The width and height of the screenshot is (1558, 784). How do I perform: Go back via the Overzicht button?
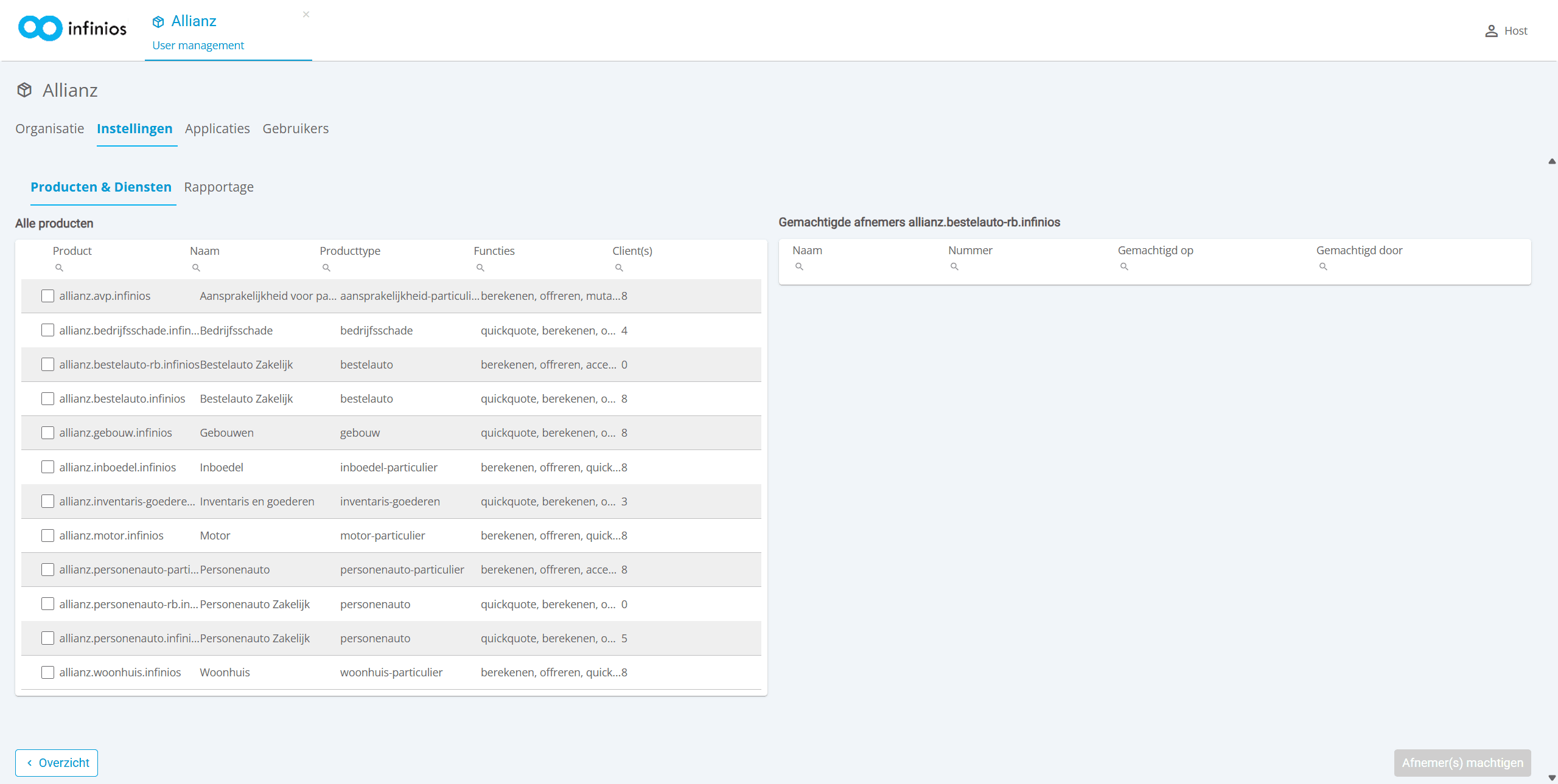[x=57, y=763]
